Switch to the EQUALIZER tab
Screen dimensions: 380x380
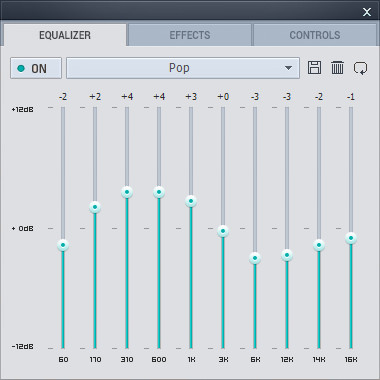(x=65, y=35)
